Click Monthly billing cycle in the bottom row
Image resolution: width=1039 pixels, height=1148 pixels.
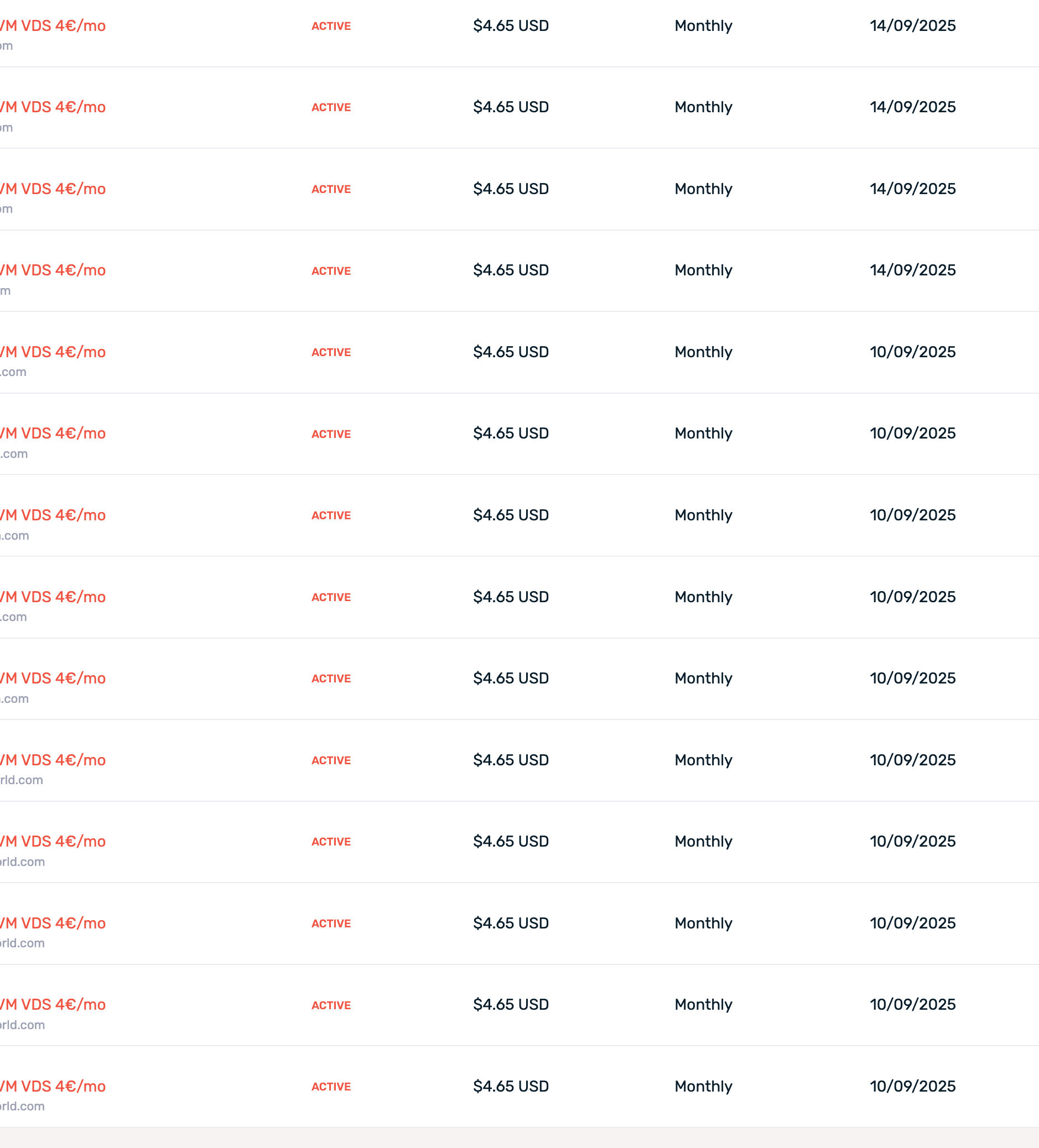click(704, 1087)
